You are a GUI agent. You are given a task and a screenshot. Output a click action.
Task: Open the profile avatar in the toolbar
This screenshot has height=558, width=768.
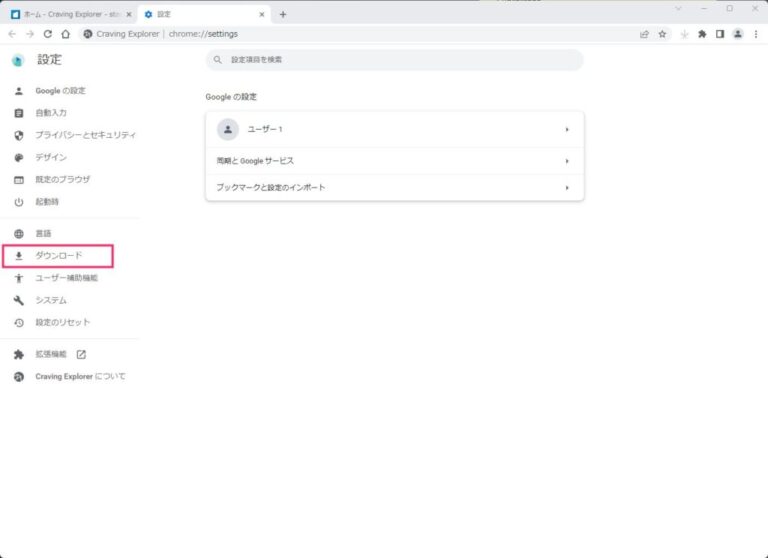(x=737, y=34)
